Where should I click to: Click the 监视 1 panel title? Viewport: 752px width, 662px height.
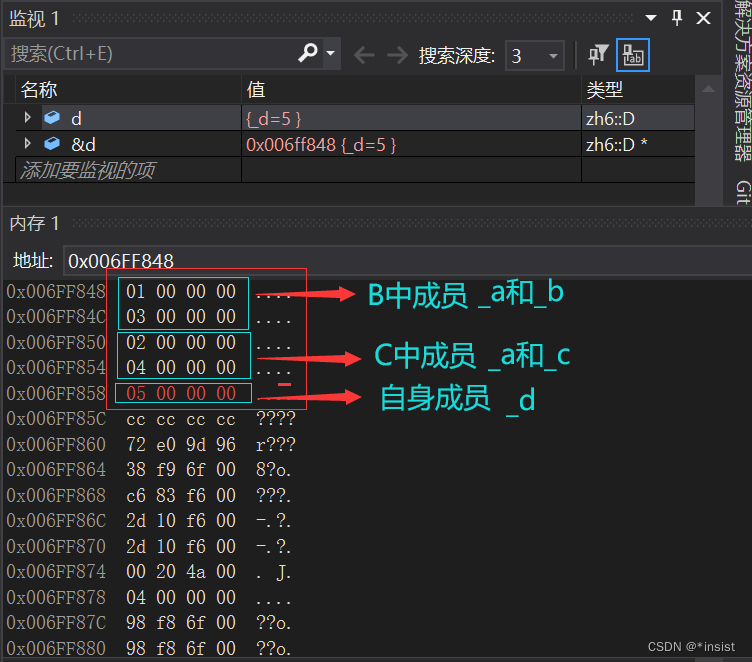(34, 19)
